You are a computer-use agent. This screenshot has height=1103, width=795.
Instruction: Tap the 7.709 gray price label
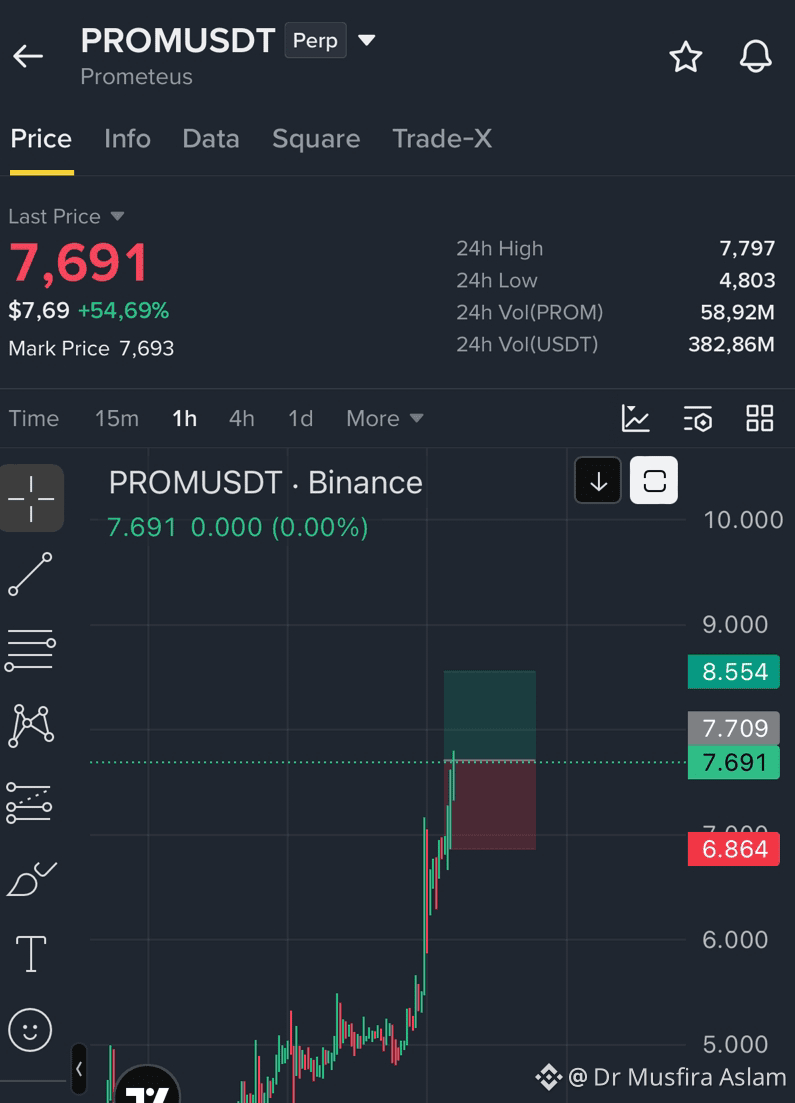coord(734,728)
